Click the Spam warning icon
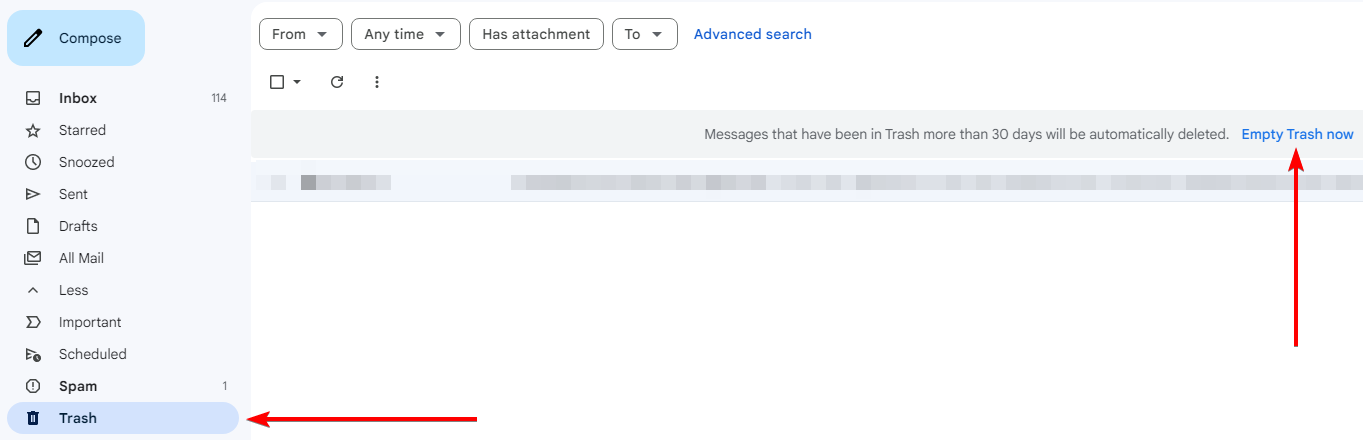The height and width of the screenshot is (440, 1363). click(x=33, y=386)
